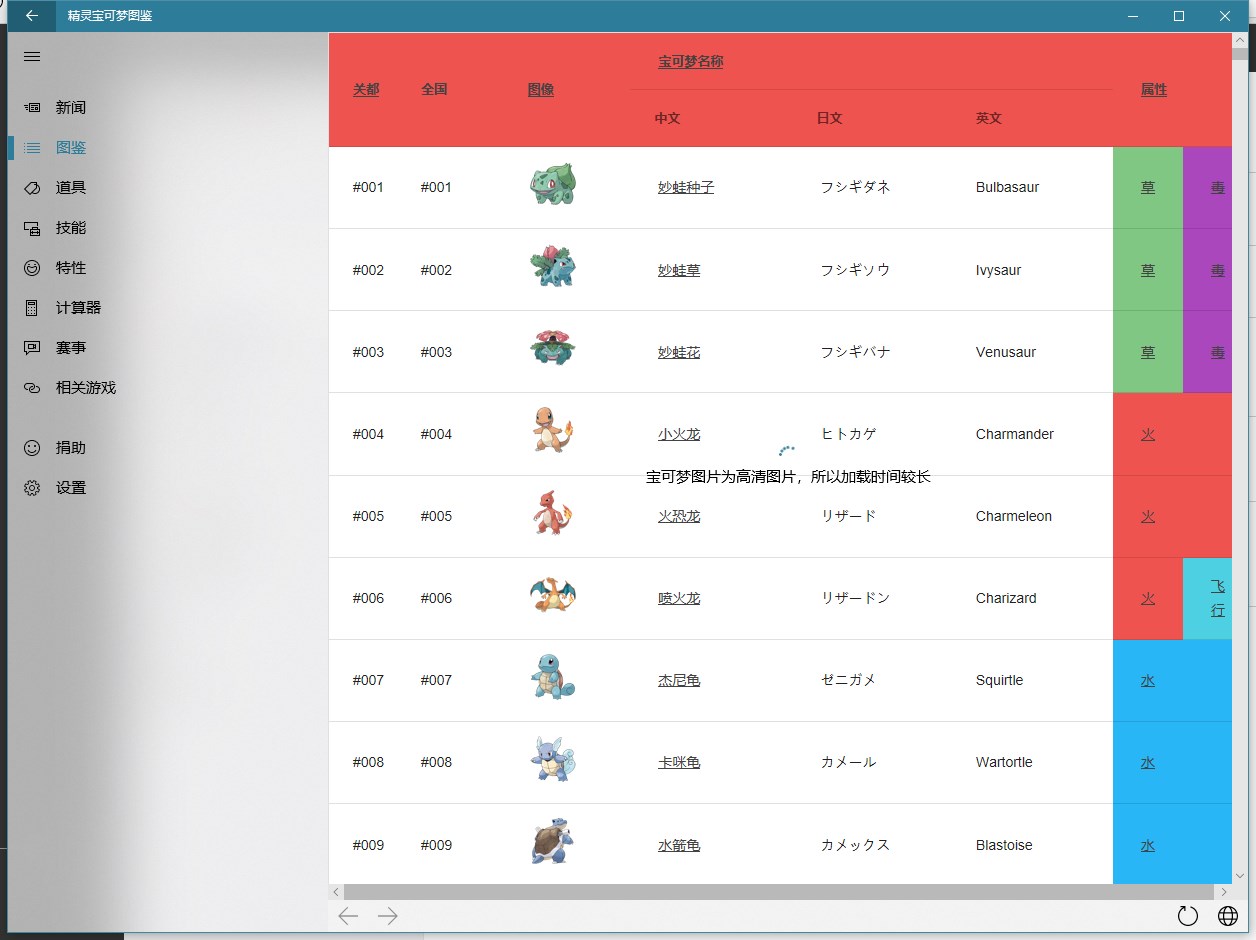1256x940 pixels.
Task: Open the 妙蛙草 link
Action: pyautogui.click(x=679, y=270)
